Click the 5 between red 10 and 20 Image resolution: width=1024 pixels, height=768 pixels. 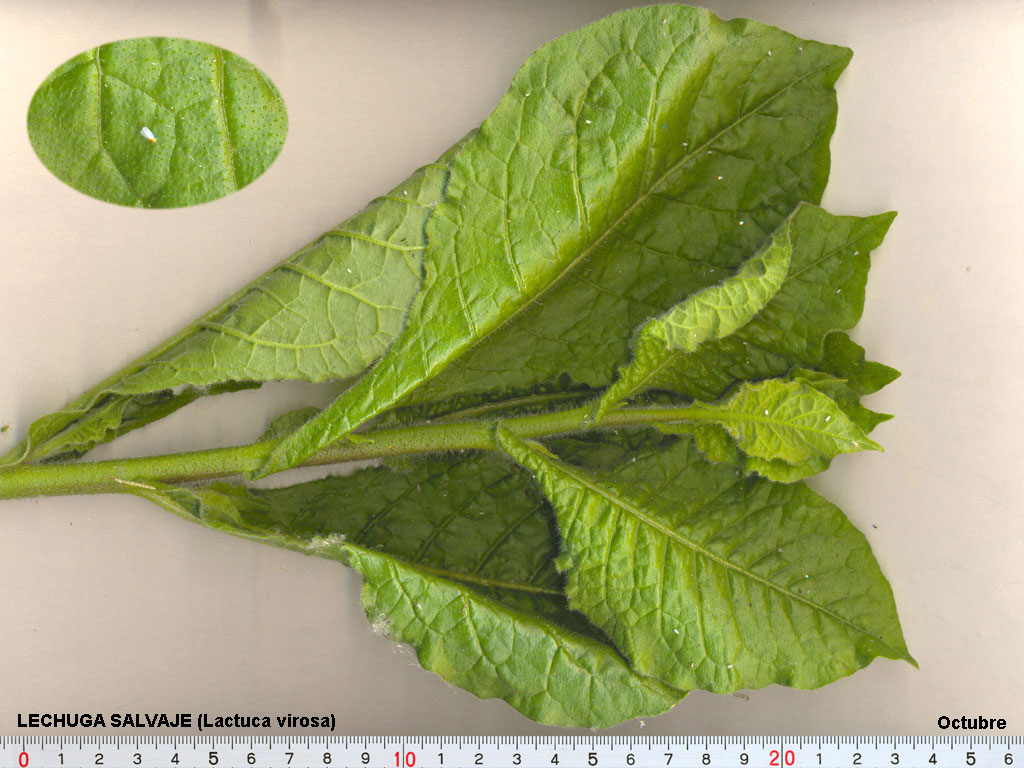coord(593,759)
